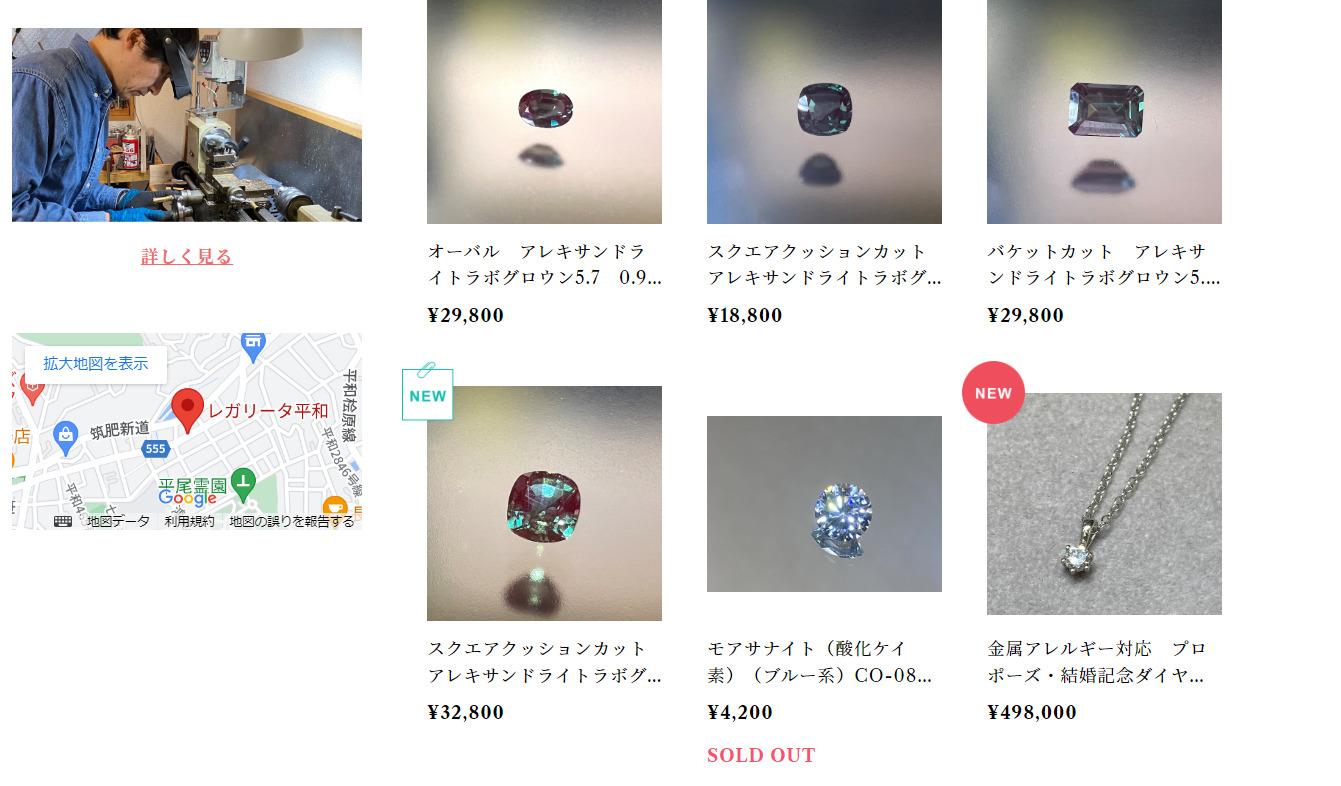Image resolution: width=1341 pixels, height=786 pixels.
Task: Open 地図データ map data link
Action: 117,521
